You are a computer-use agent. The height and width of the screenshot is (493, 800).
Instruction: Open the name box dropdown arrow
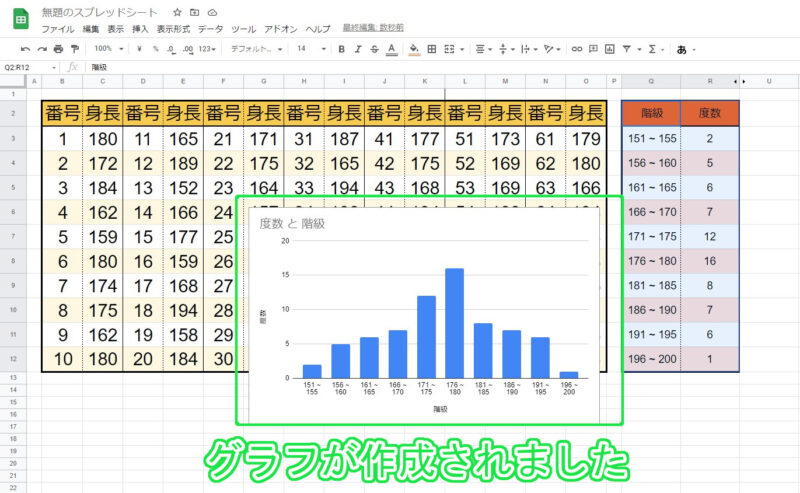pyautogui.click(x=54, y=67)
